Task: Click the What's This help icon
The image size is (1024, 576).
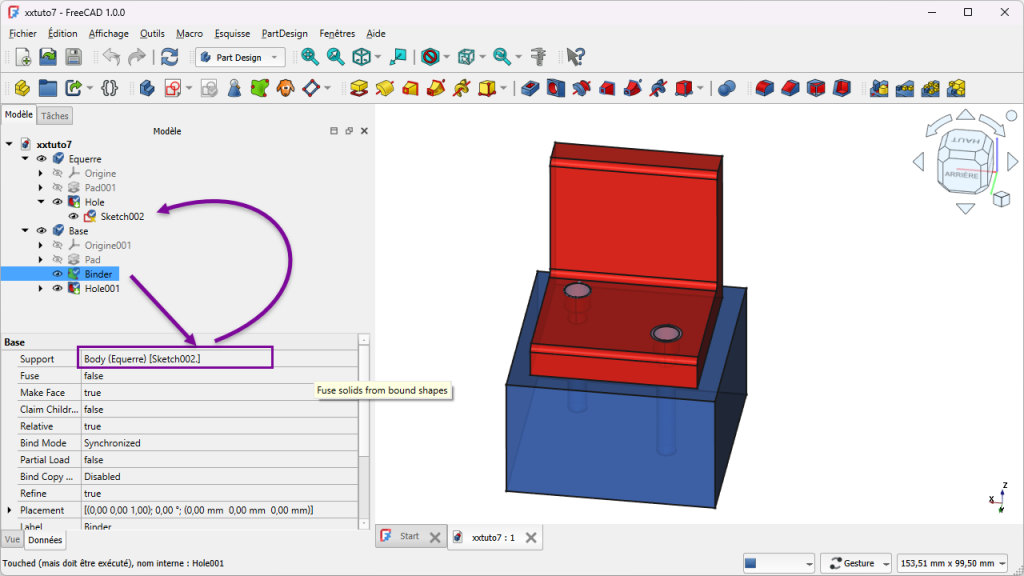Action: tap(575, 57)
